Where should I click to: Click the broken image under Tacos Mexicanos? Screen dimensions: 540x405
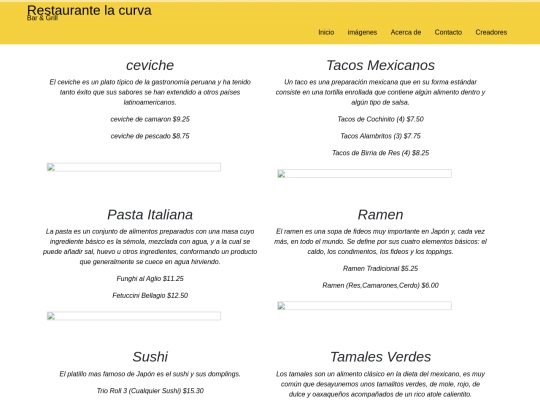(364, 174)
